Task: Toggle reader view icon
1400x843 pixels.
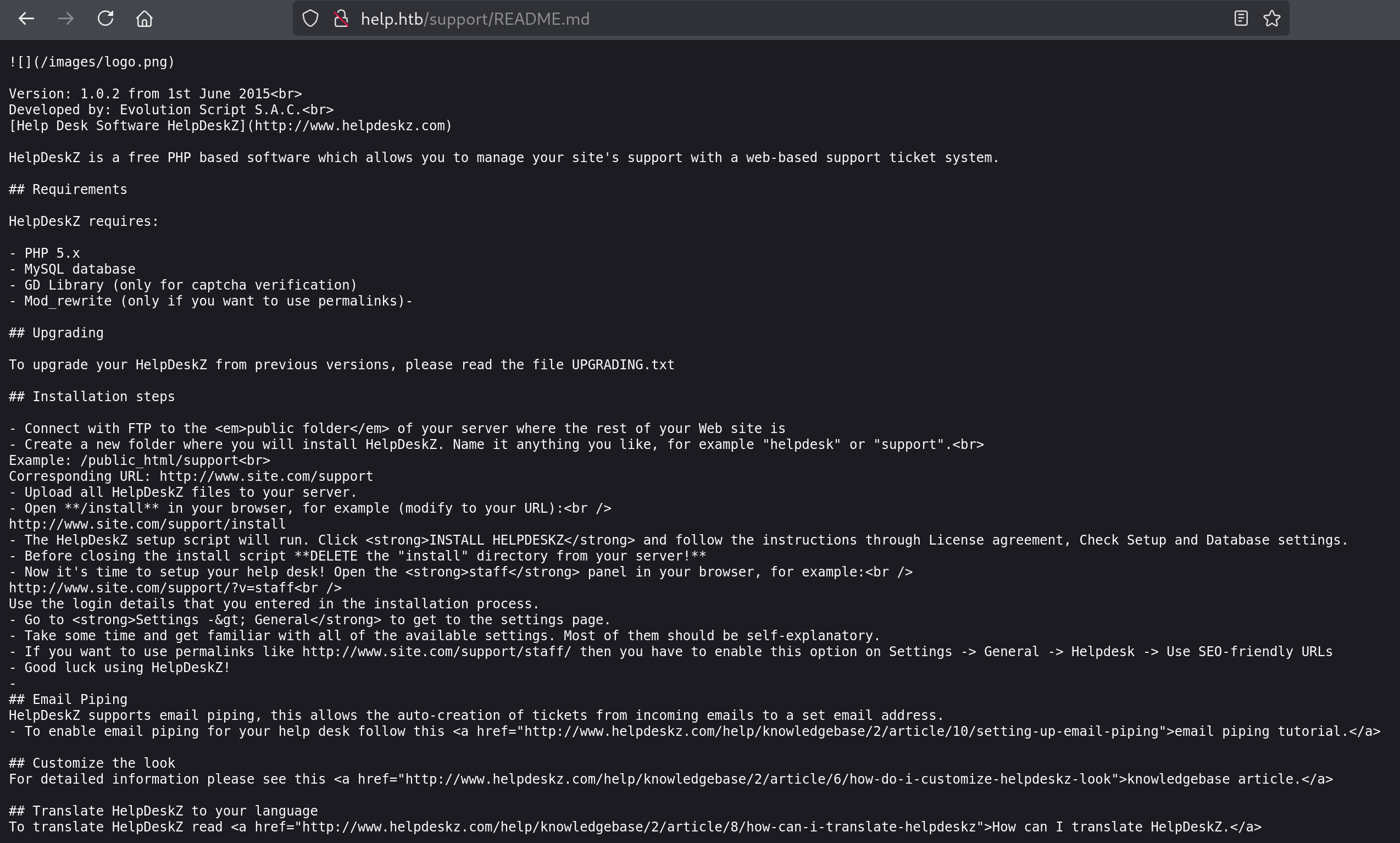Action: pos(1241,19)
